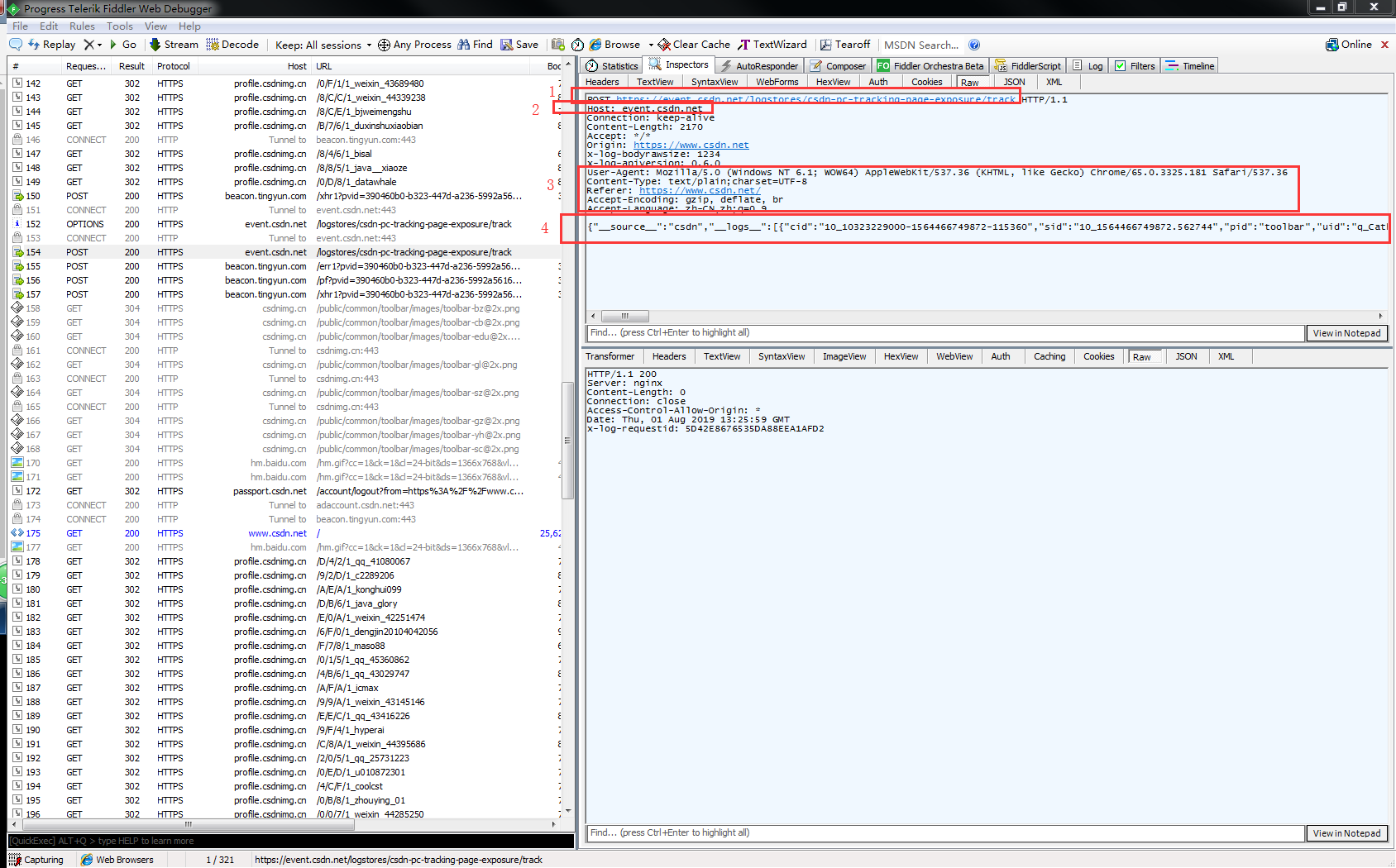Open the Keep: All sessions dropdown

323,45
